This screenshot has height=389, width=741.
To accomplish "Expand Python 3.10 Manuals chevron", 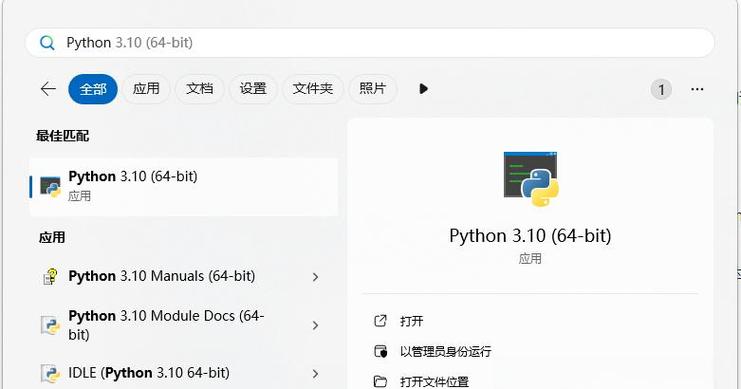I will [x=315, y=277].
